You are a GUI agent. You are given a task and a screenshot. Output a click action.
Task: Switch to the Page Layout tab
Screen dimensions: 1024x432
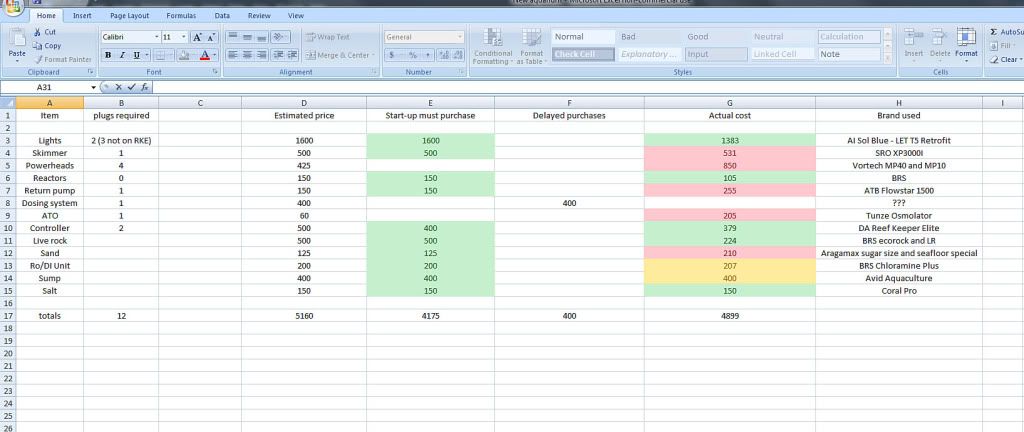click(x=129, y=16)
